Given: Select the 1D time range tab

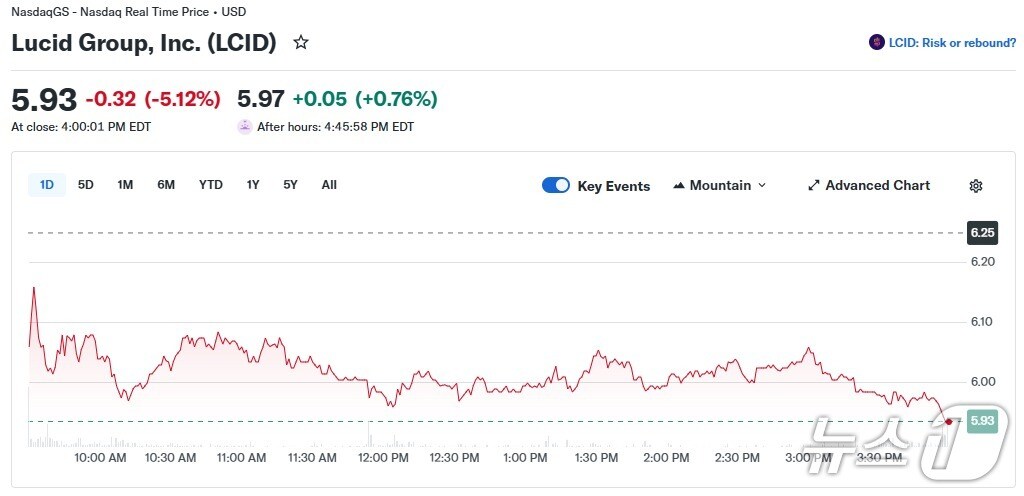Looking at the screenshot, I should coord(47,184).
